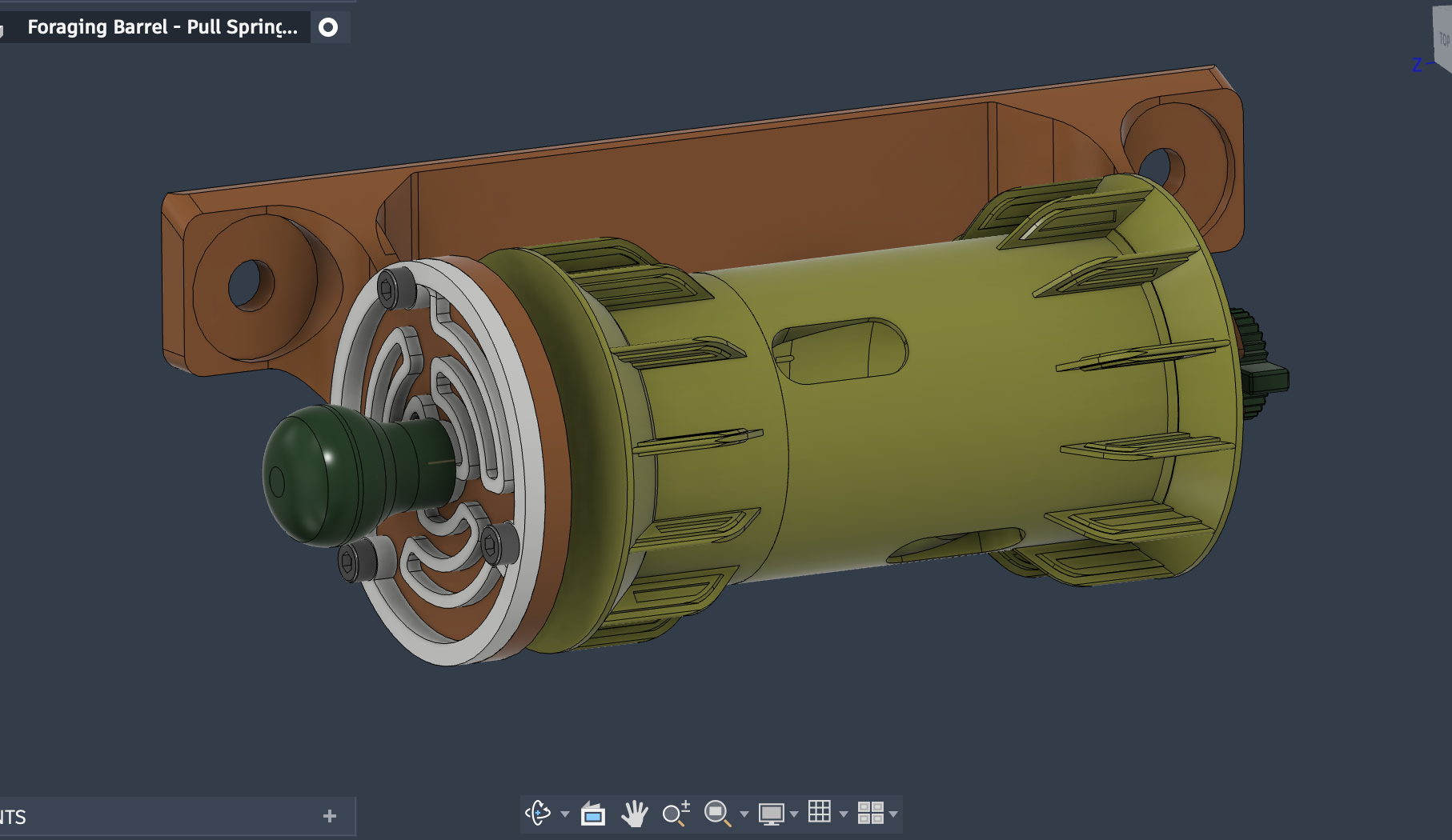Click the Look At tool icon
This screenshot has height=840, width=1452.
coord(592,814)
